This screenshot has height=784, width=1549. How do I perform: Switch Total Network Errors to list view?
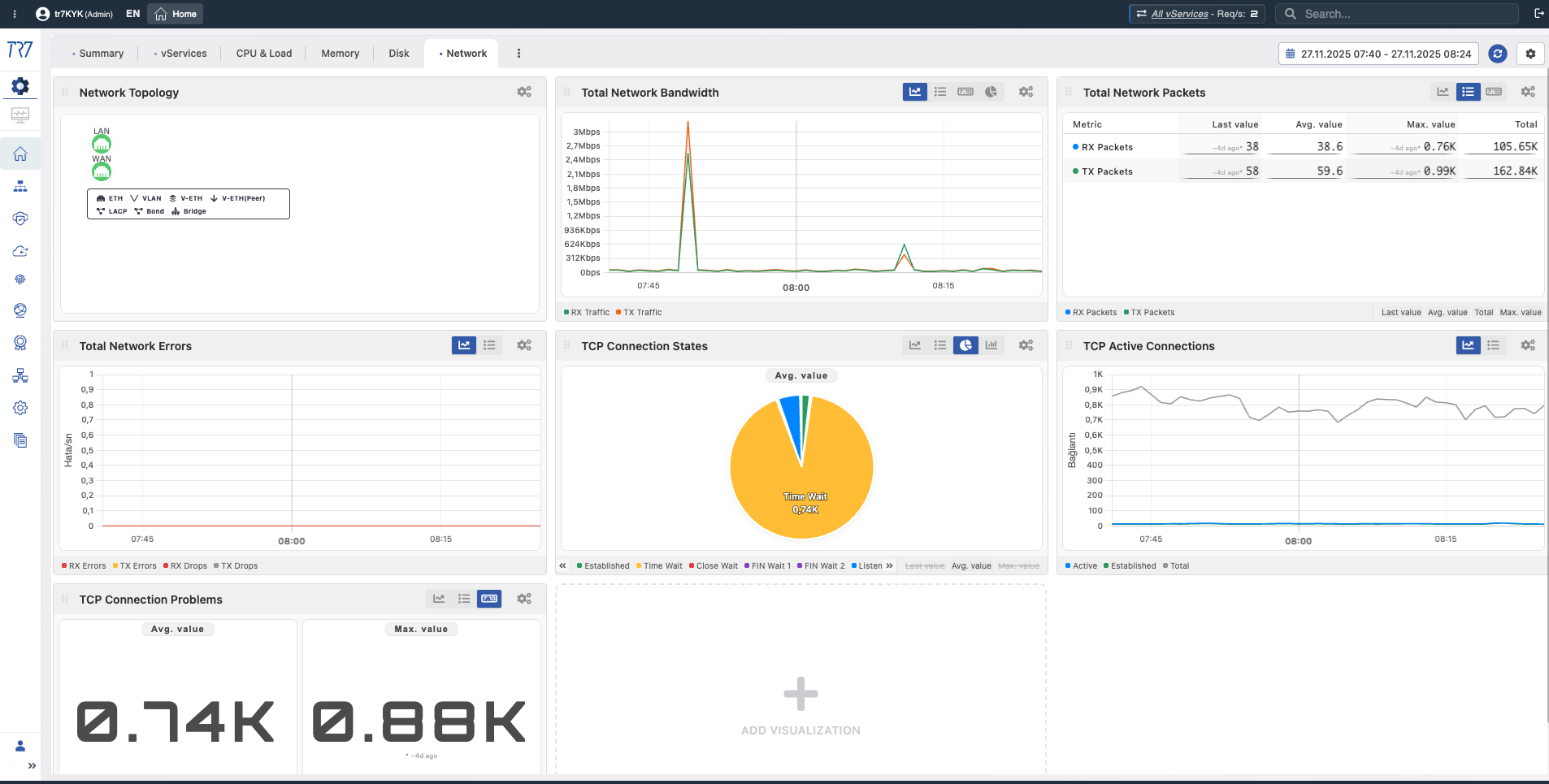(489, 345)
